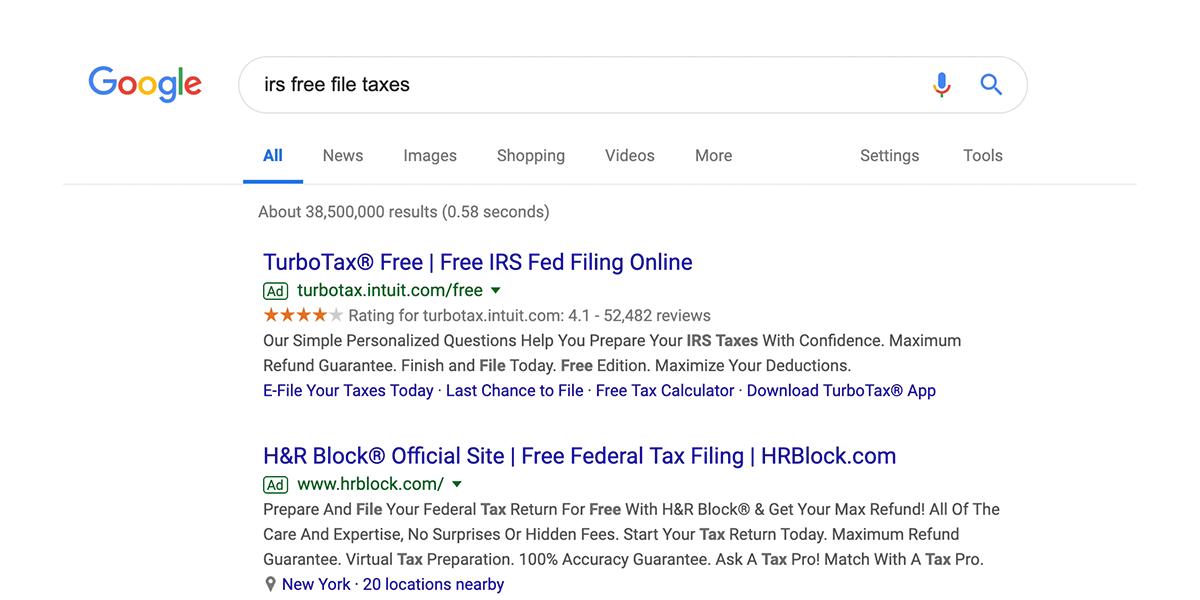
Task: Select the All results tab
Action: click(x=273, y=156)
